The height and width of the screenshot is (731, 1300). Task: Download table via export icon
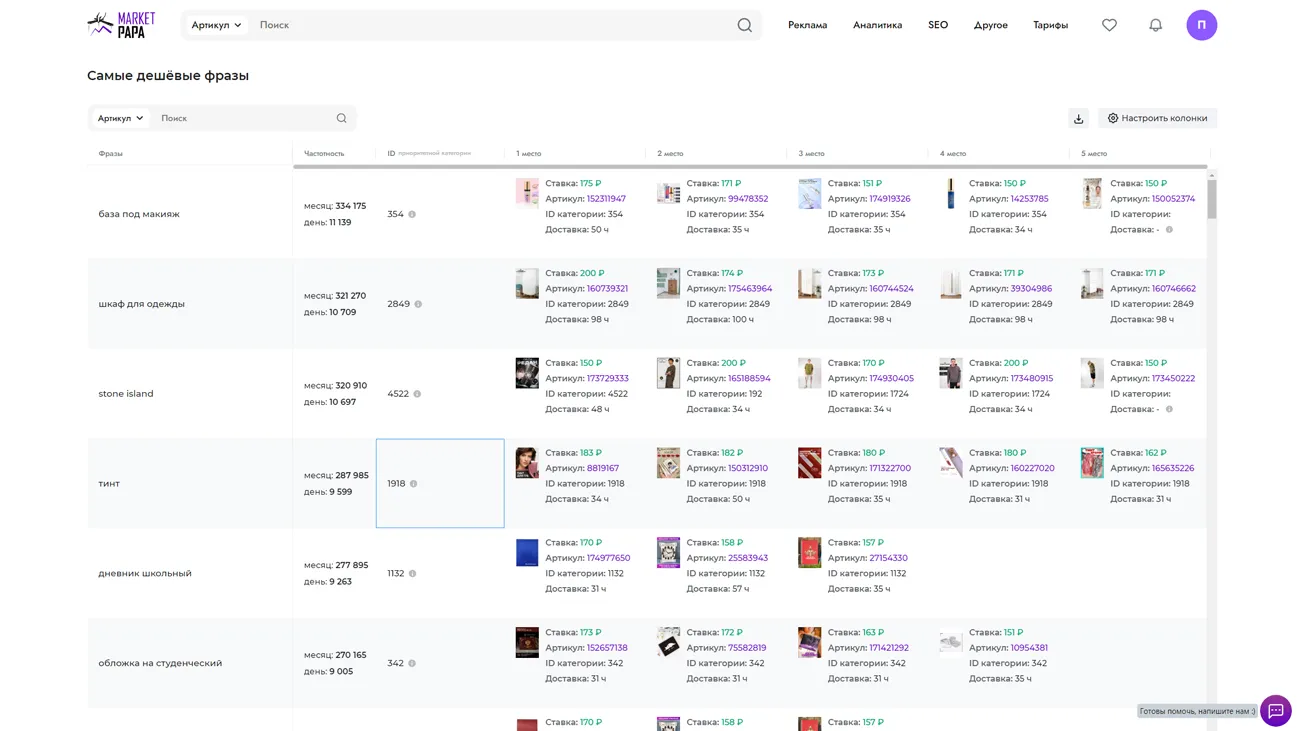(x=1078, y=118)
